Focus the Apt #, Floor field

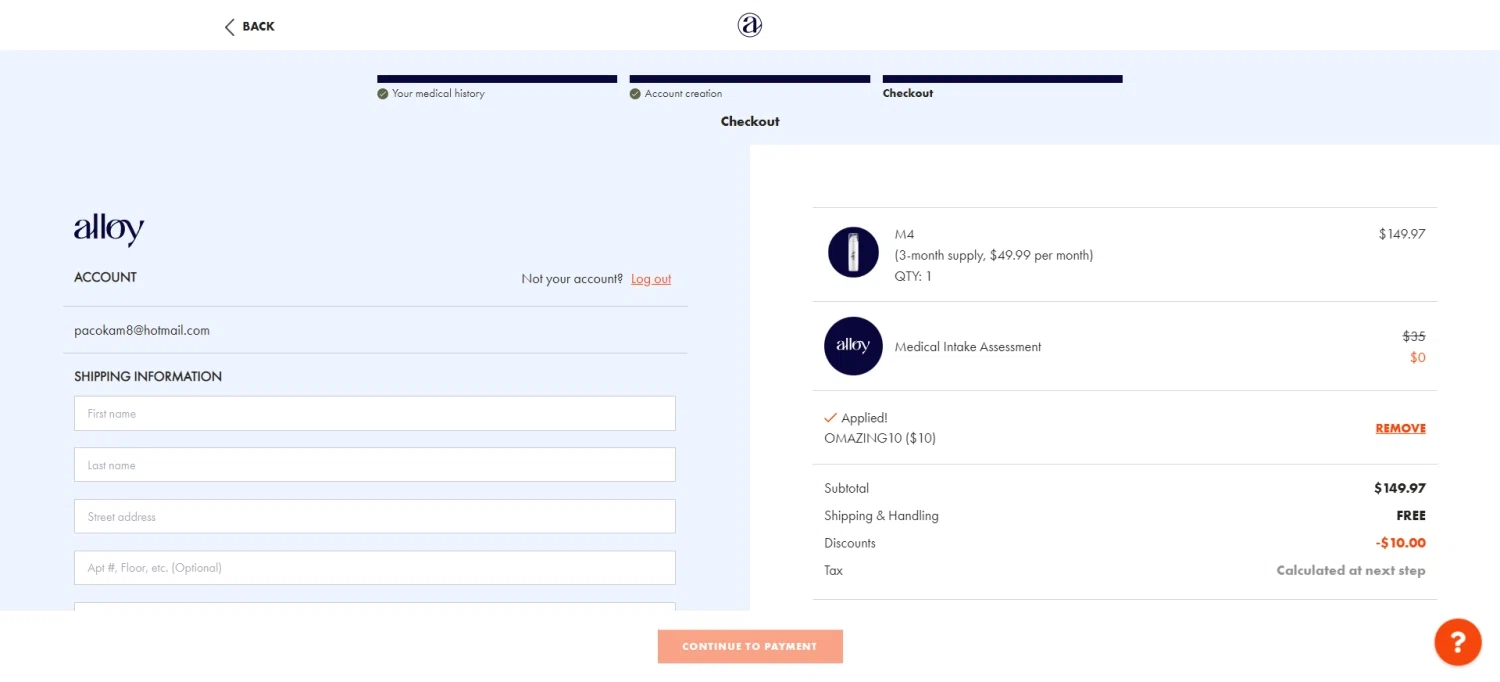[x=375, y=567]
